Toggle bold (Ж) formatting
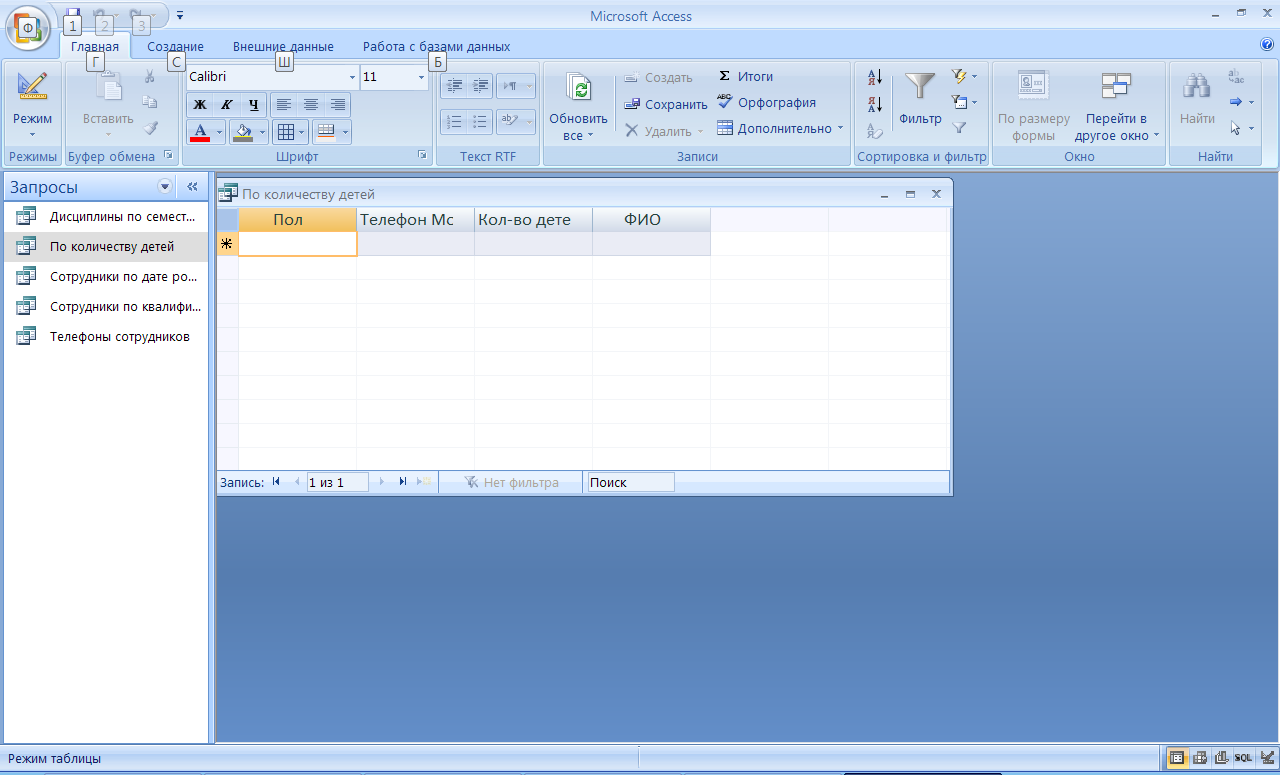1280x775 pixels. (200, 104)
